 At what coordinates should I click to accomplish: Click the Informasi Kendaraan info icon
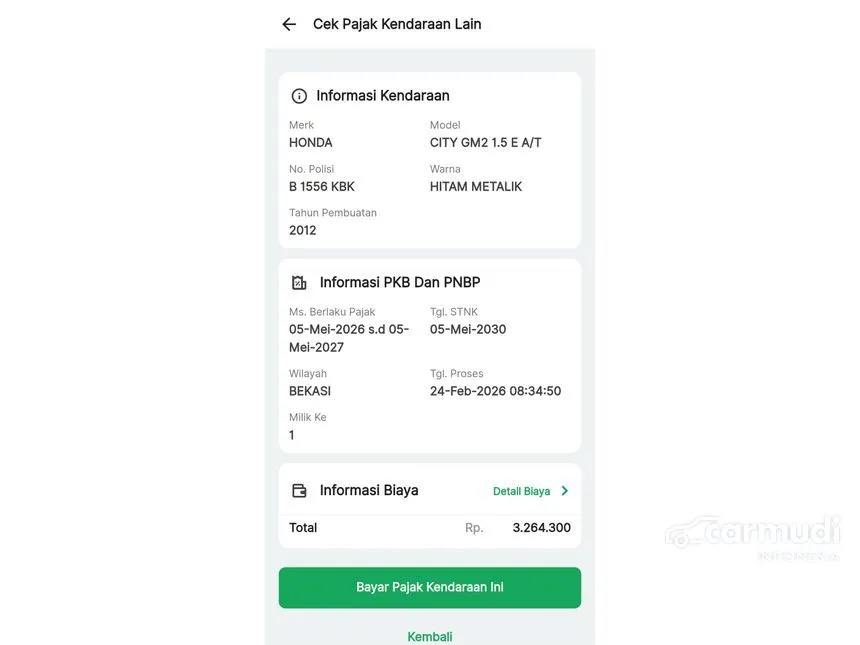(x=299, y=96)
